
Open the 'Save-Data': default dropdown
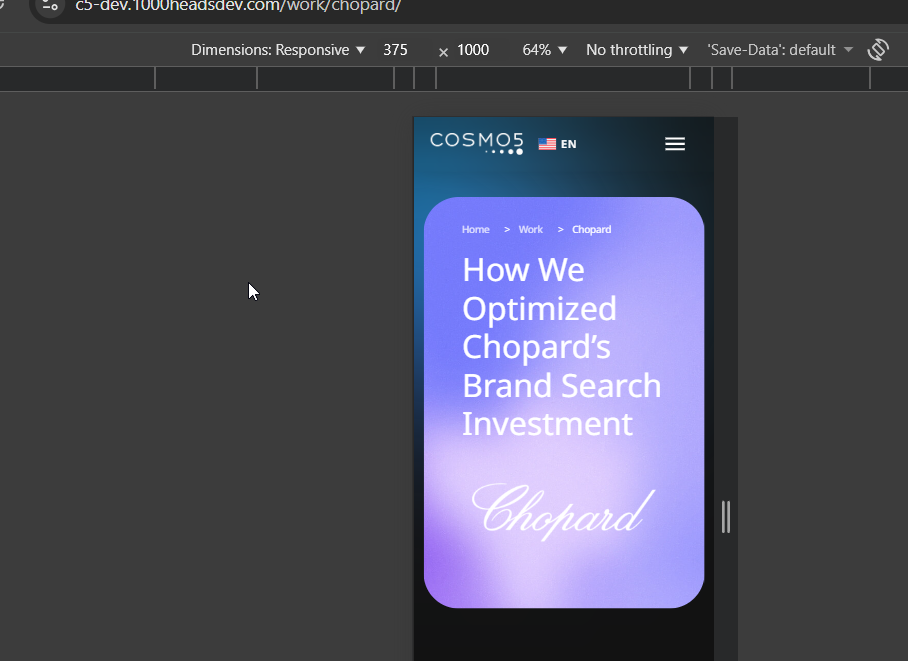779,50
